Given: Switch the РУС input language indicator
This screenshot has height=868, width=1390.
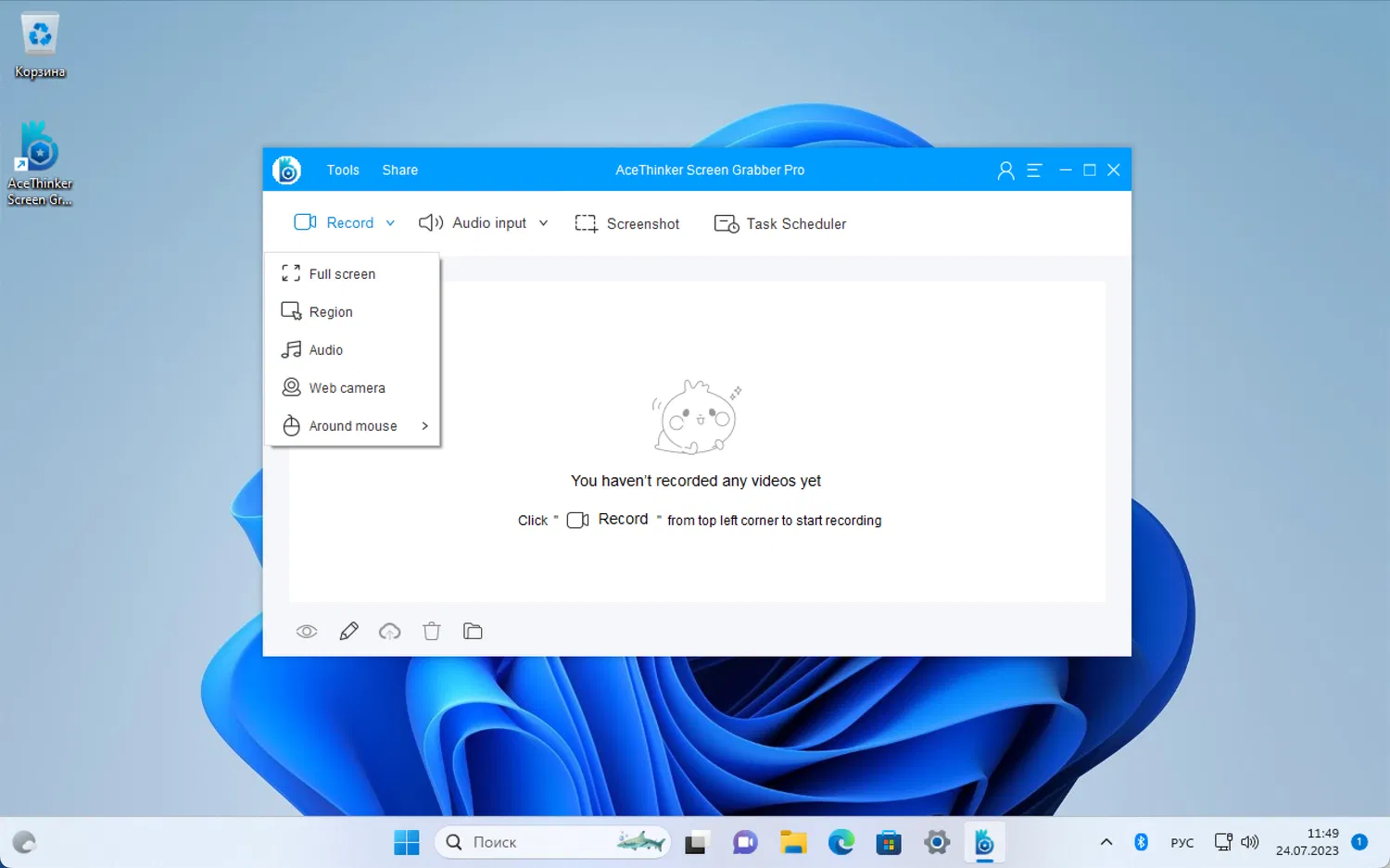Looking at the screenshot, I should tap(1182, 843).
